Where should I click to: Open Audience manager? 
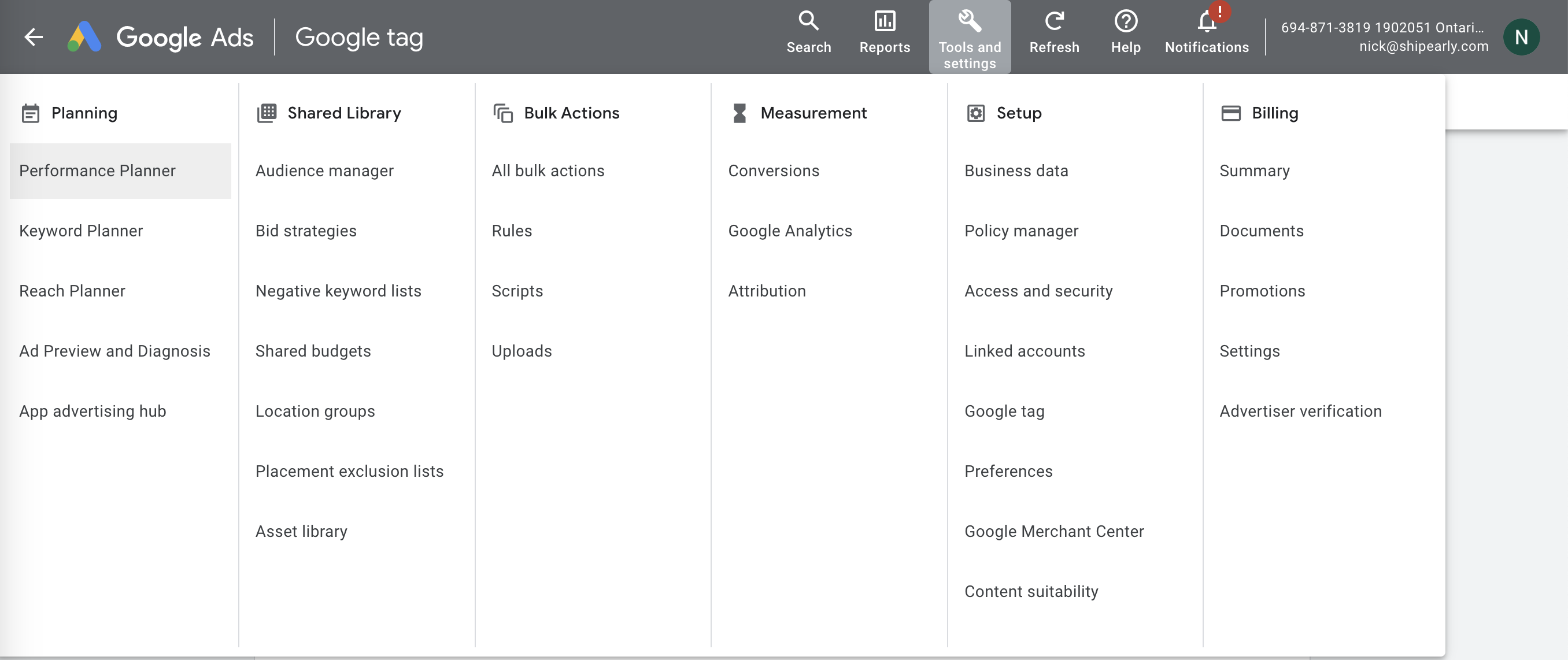pos(324,171)
